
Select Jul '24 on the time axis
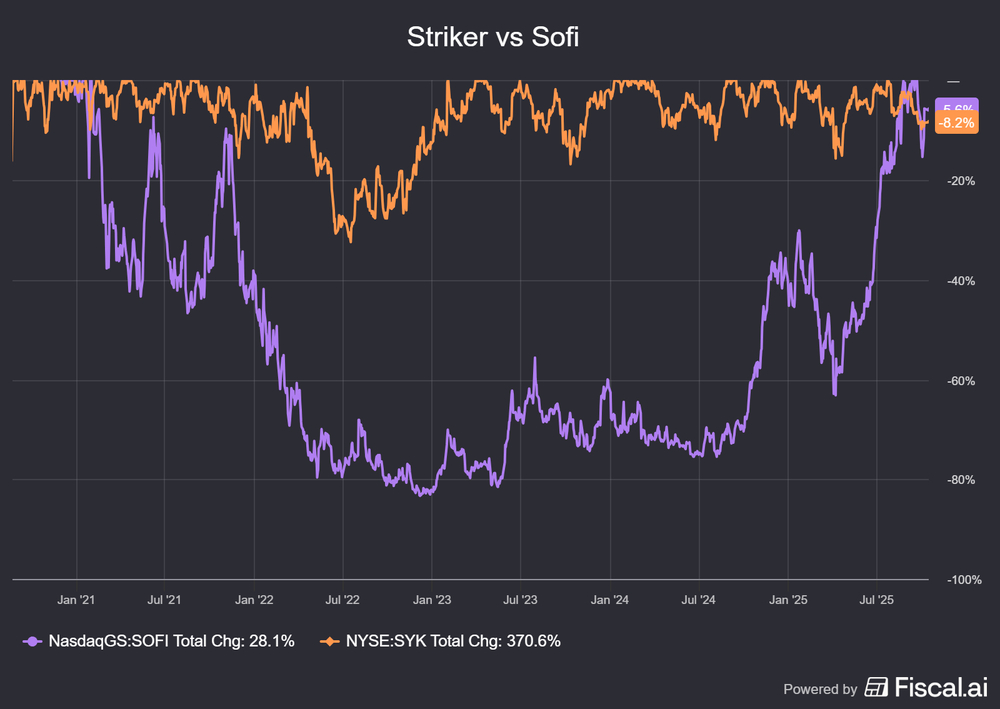point(698,600)
